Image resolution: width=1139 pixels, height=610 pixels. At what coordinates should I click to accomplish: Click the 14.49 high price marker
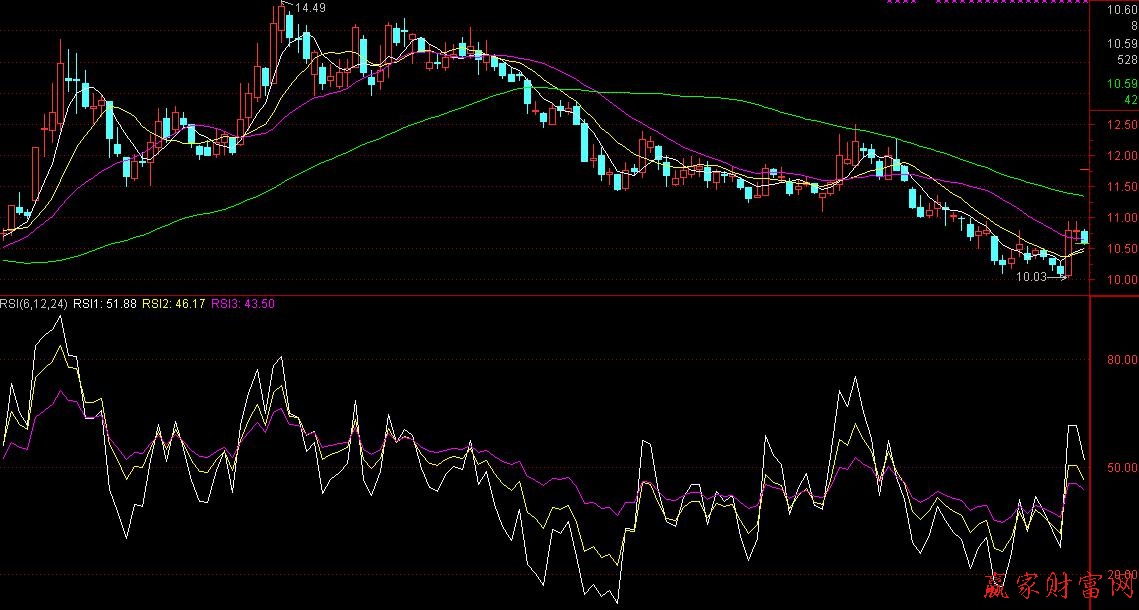coord(311,8)
